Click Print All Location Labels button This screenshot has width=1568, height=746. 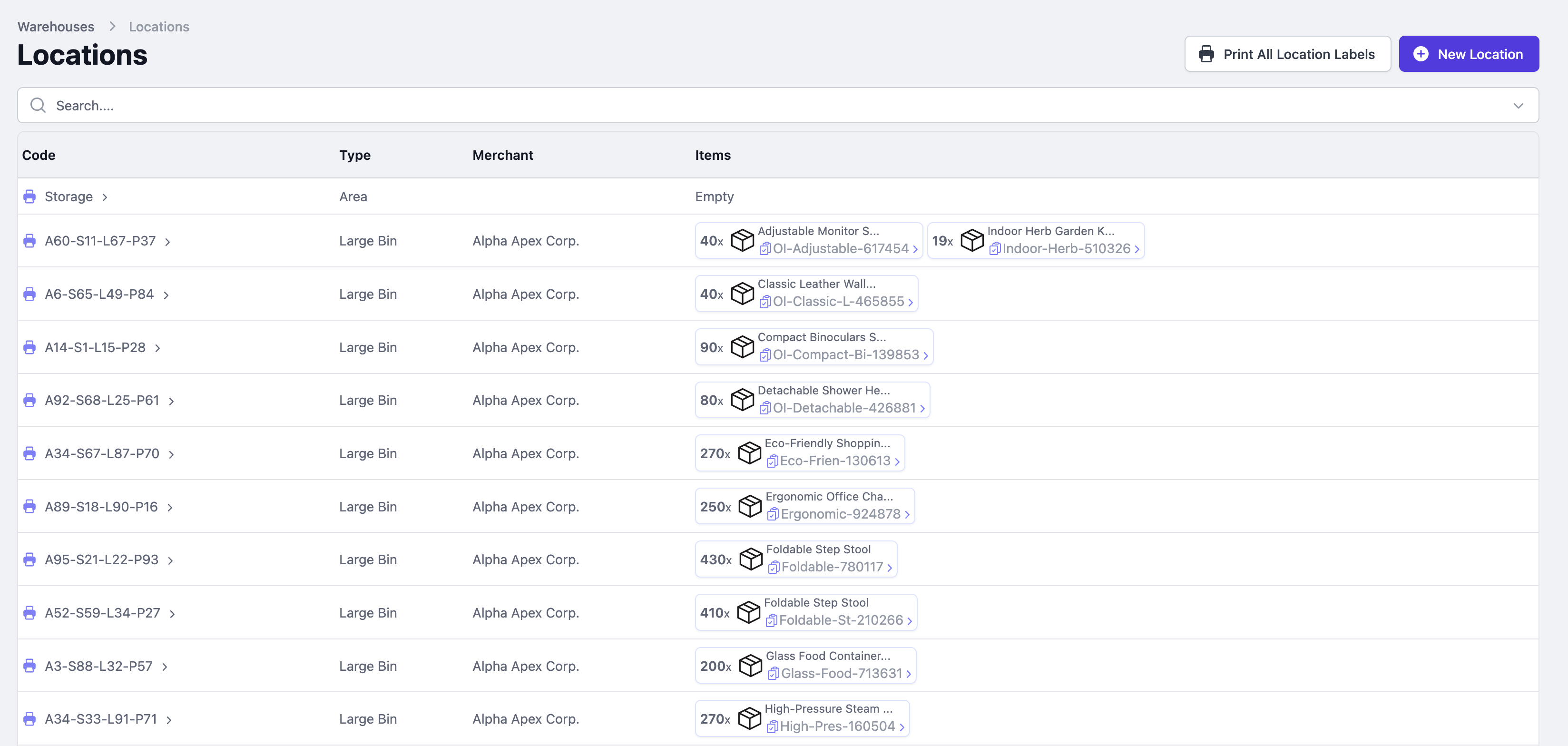coord(1287,54)
